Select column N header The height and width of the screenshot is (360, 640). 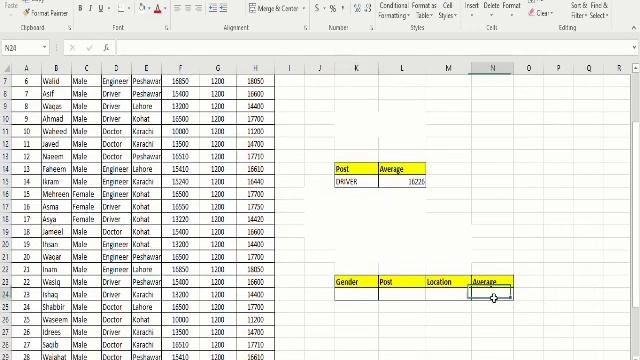point(492,68)
